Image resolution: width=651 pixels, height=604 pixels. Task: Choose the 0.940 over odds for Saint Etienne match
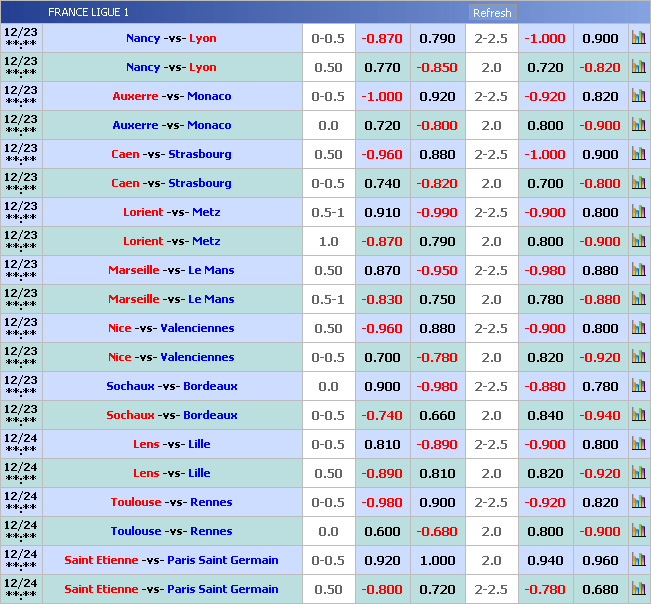point(545,560)
